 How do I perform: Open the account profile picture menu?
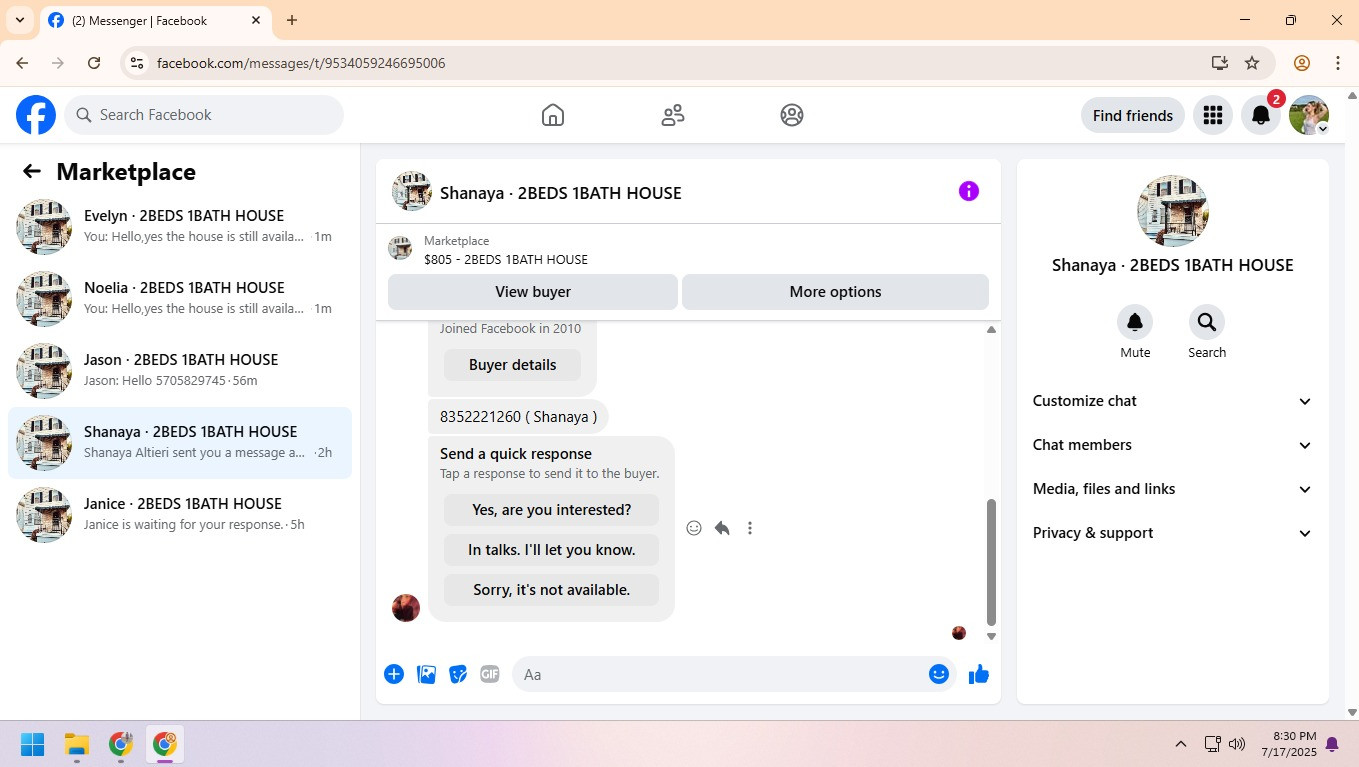point(1309,115)
